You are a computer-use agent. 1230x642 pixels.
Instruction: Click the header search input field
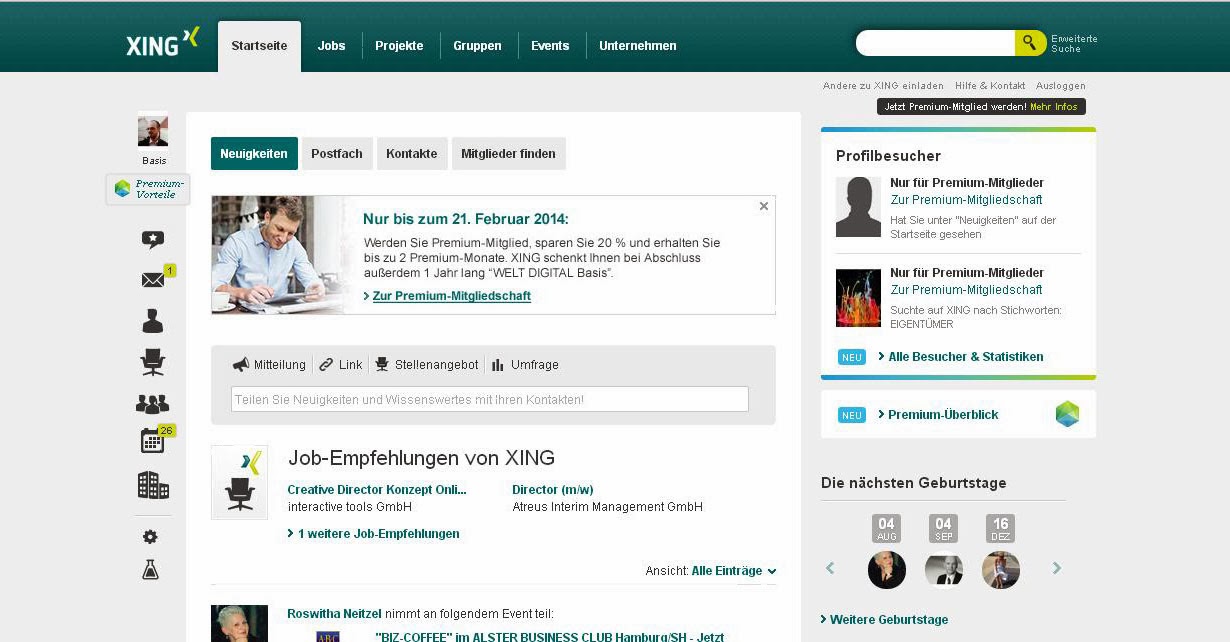[935, 43]
